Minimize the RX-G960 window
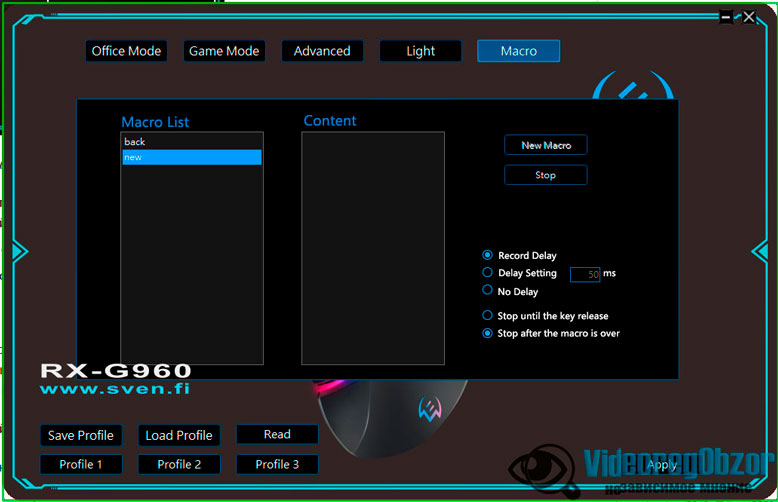Screen dimensions: 778x502 pyautogui.click(x=725, y=17)
